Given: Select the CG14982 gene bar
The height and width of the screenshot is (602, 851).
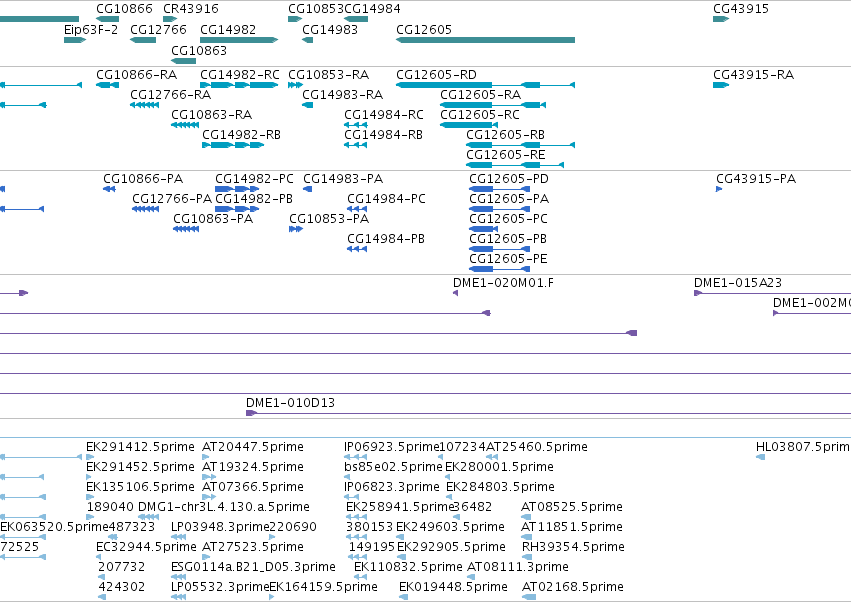Looking at the screenshot, I should click(239, 40).
